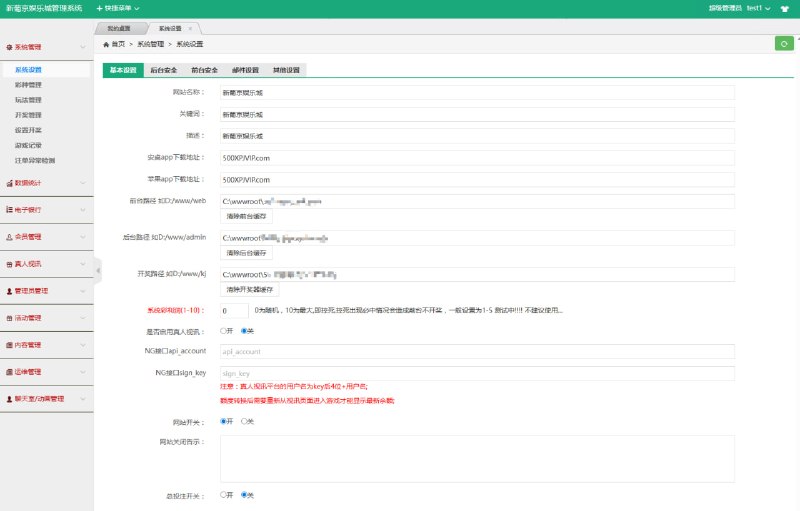This screenshot has height=511, width=800.
Task: Switch to the 邮件设置 tab
Action: (x=245, y=70)
